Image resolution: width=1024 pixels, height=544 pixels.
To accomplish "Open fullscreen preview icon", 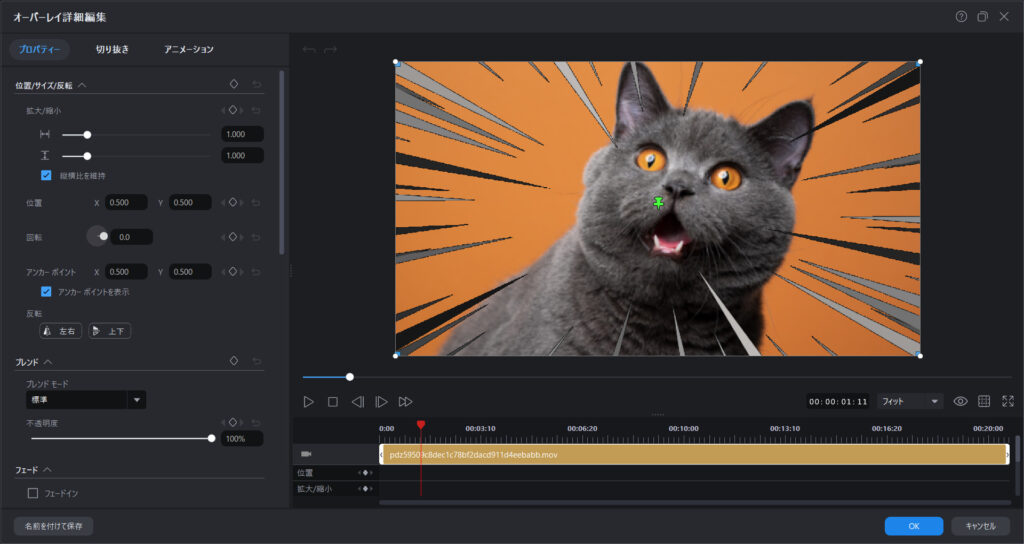I will coord(1007,401).
